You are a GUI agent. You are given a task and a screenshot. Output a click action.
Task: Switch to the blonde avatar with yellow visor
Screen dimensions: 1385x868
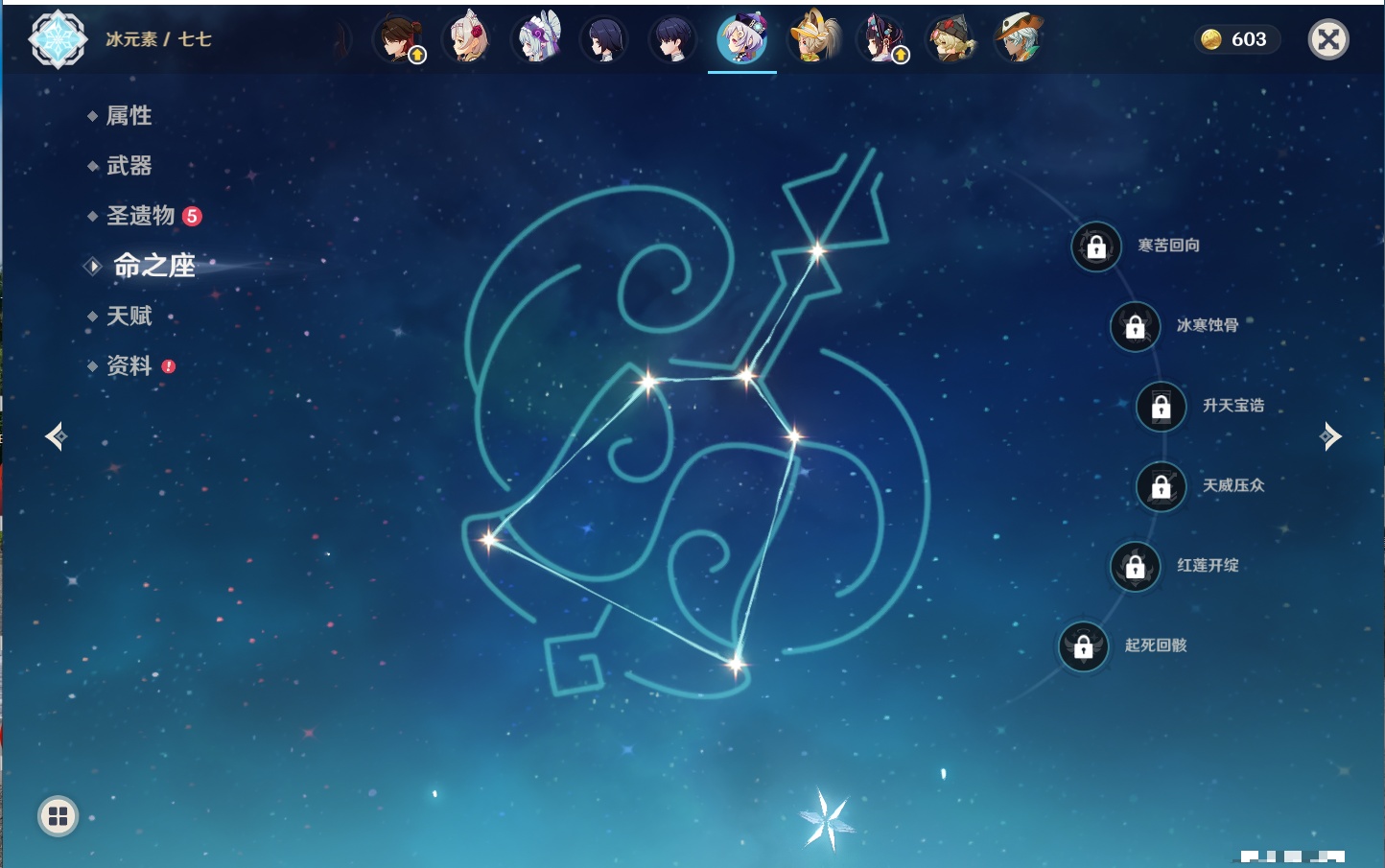coord(813,39)
